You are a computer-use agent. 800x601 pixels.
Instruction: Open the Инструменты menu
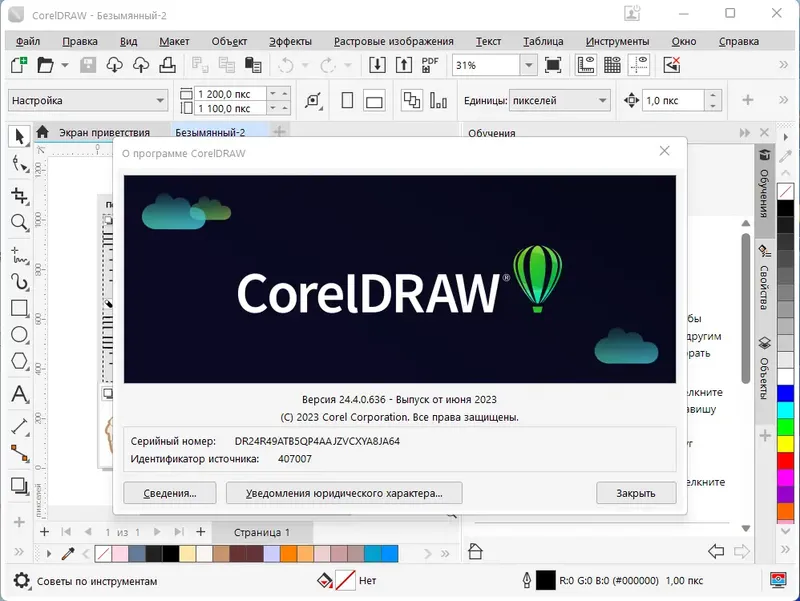click(x=619, y=41)
